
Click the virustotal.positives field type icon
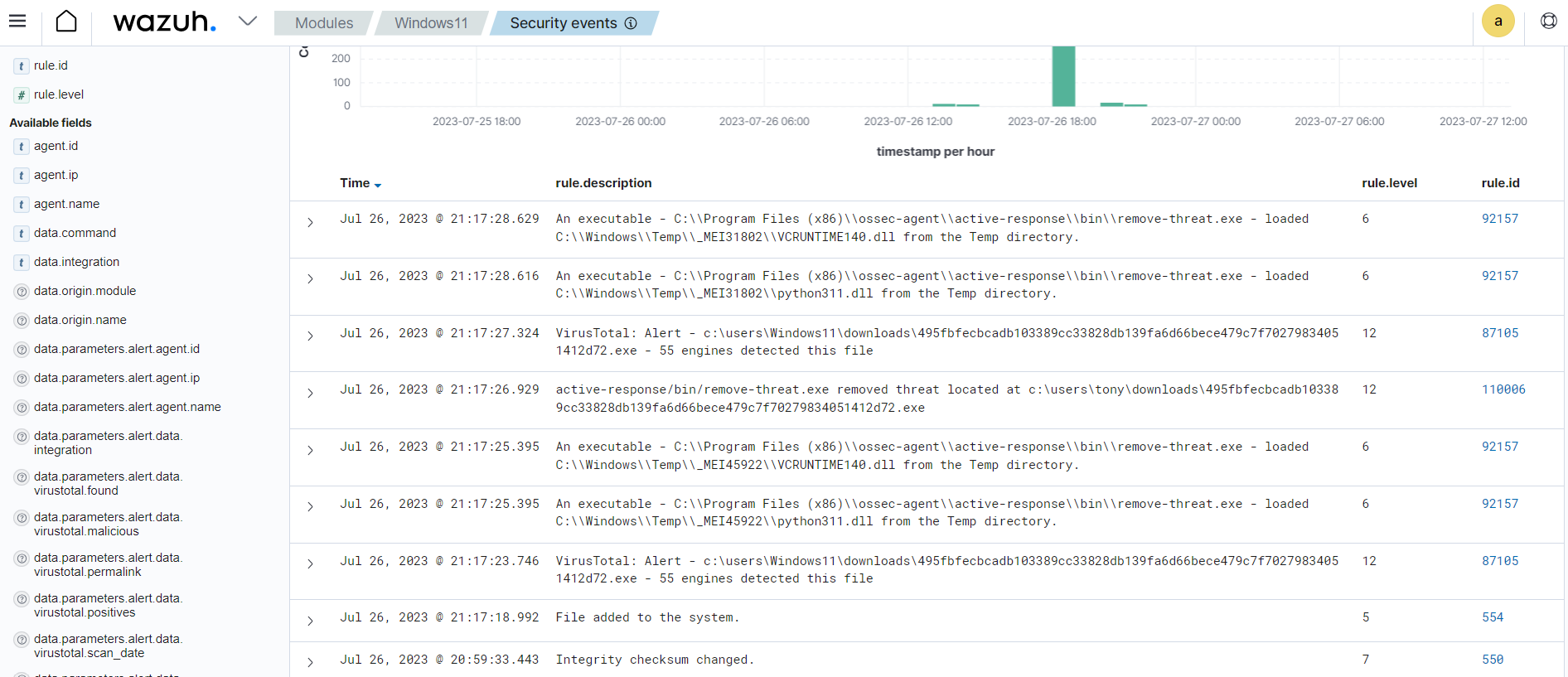pos(22,599)
